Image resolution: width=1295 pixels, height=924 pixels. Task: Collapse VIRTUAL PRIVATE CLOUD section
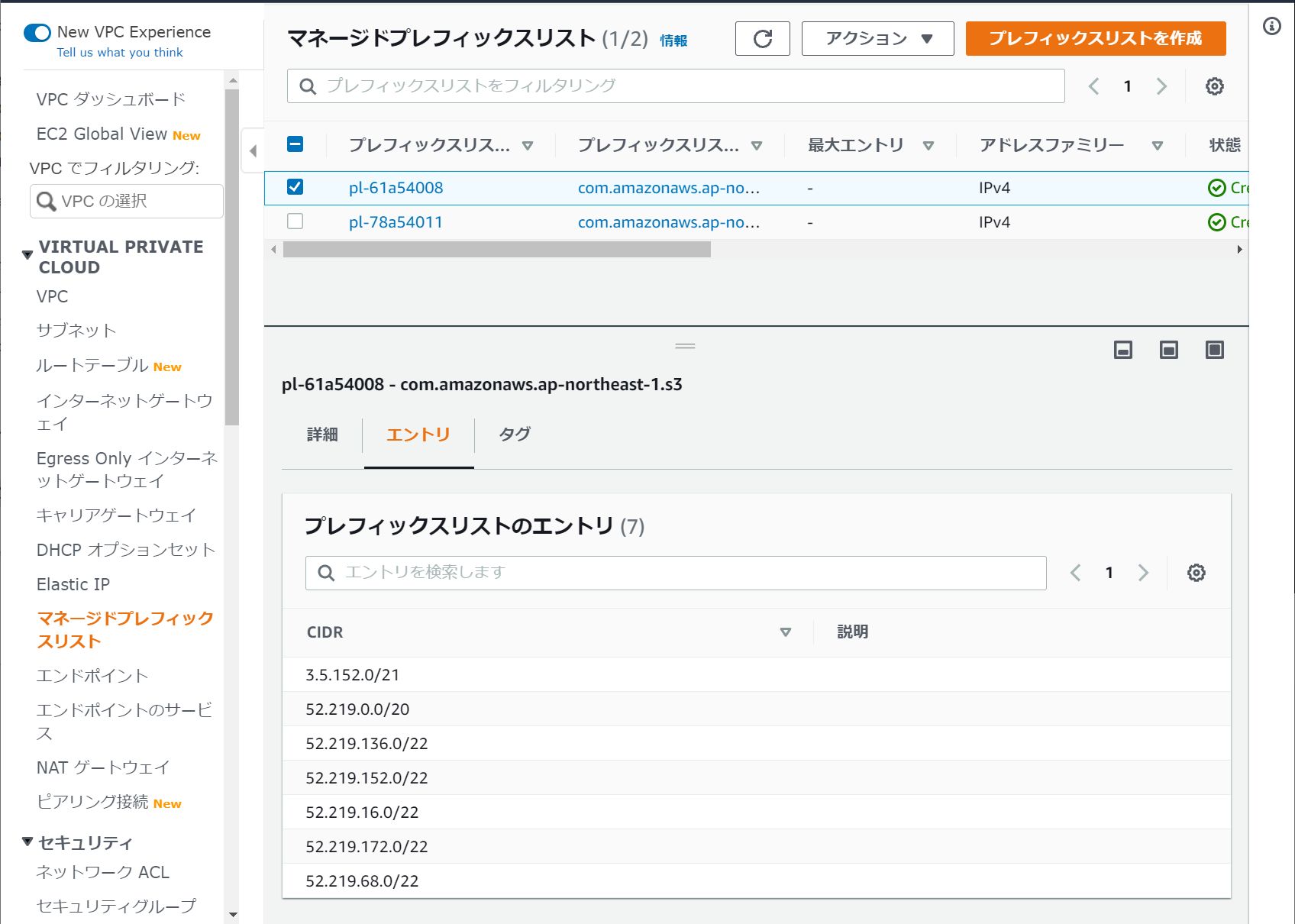tap(27, 254)
